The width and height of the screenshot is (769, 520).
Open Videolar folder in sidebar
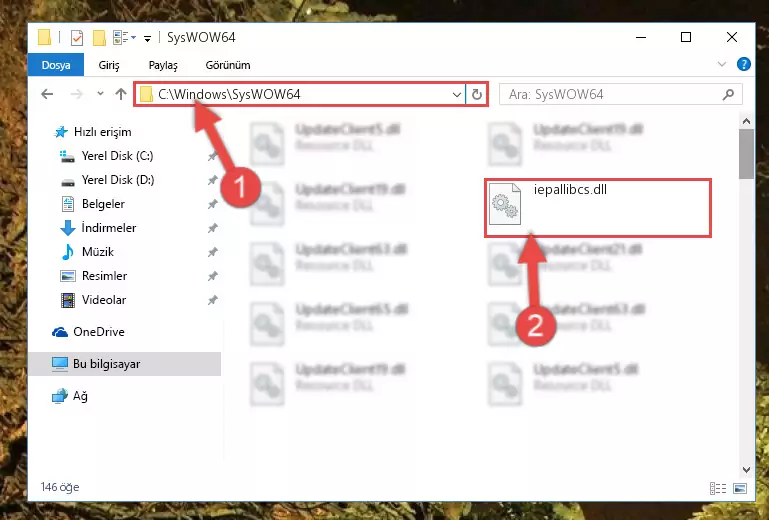(103, 300)
